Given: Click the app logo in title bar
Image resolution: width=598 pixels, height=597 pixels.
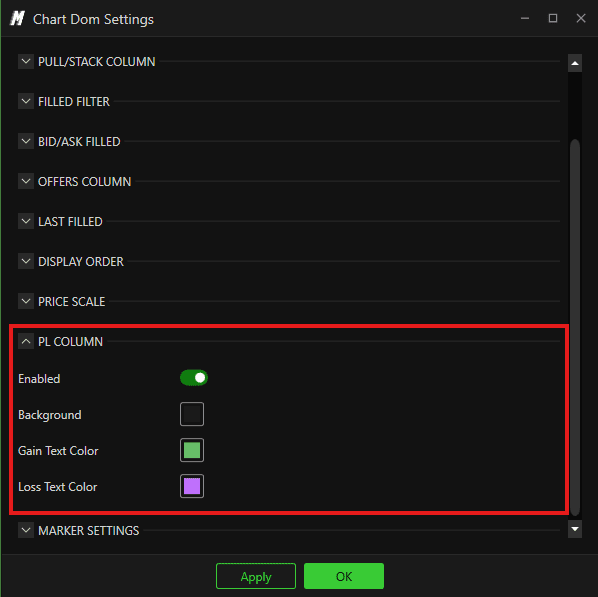Looking at the screenshot, I should click(x=17, y=18).
